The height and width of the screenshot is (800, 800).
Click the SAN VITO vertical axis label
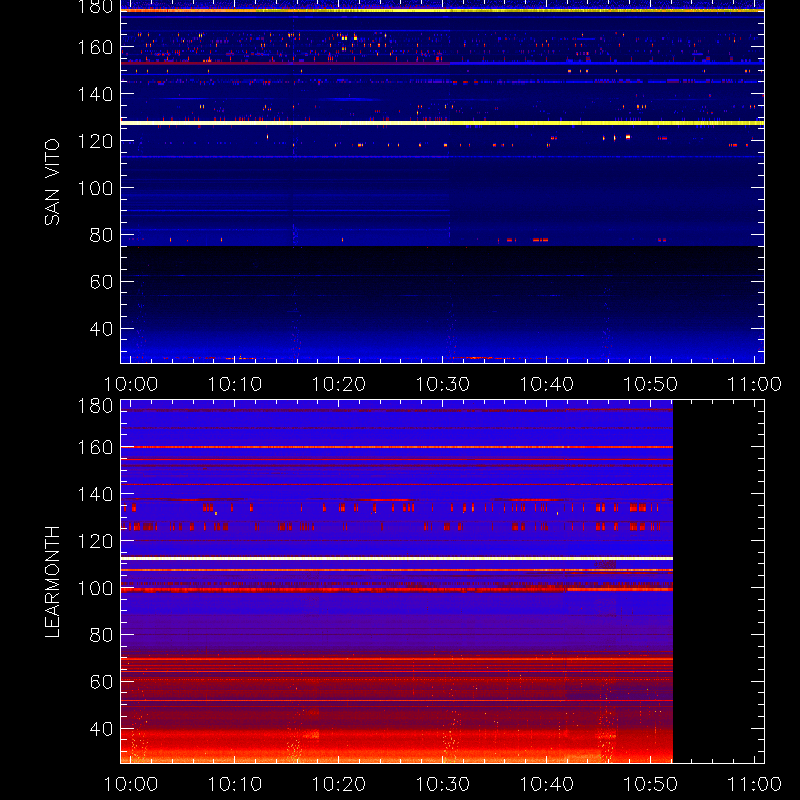52,182
